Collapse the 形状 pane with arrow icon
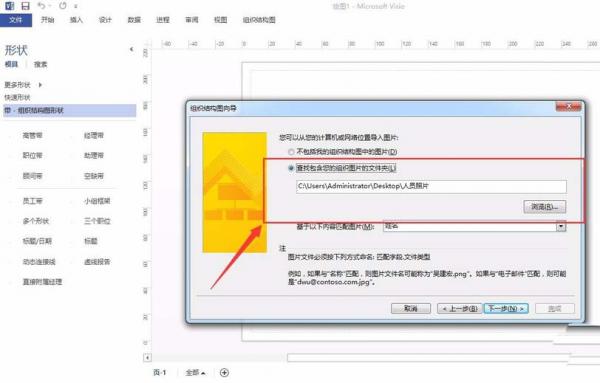This screenshot has height=383, width=600. coord(131,49)
